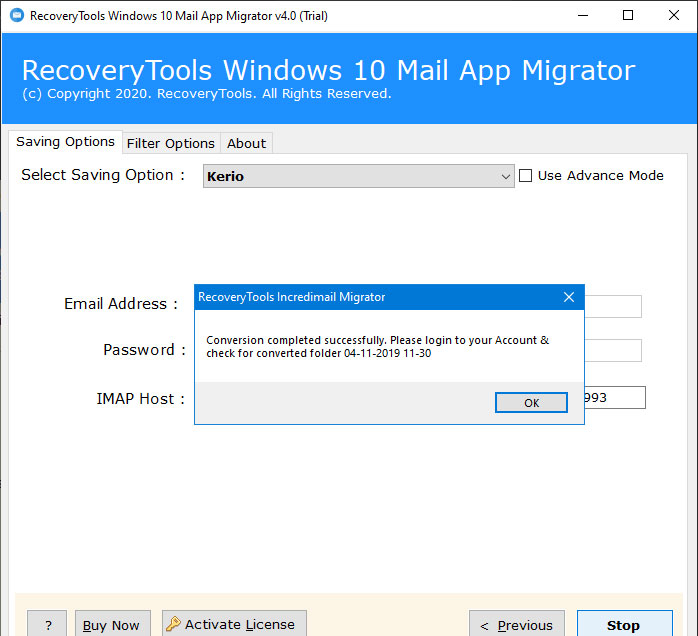The height and width of the screenshot is (636, 698).
Task: Maximize the Mail App Migrator window
Action: click(627, 15)
